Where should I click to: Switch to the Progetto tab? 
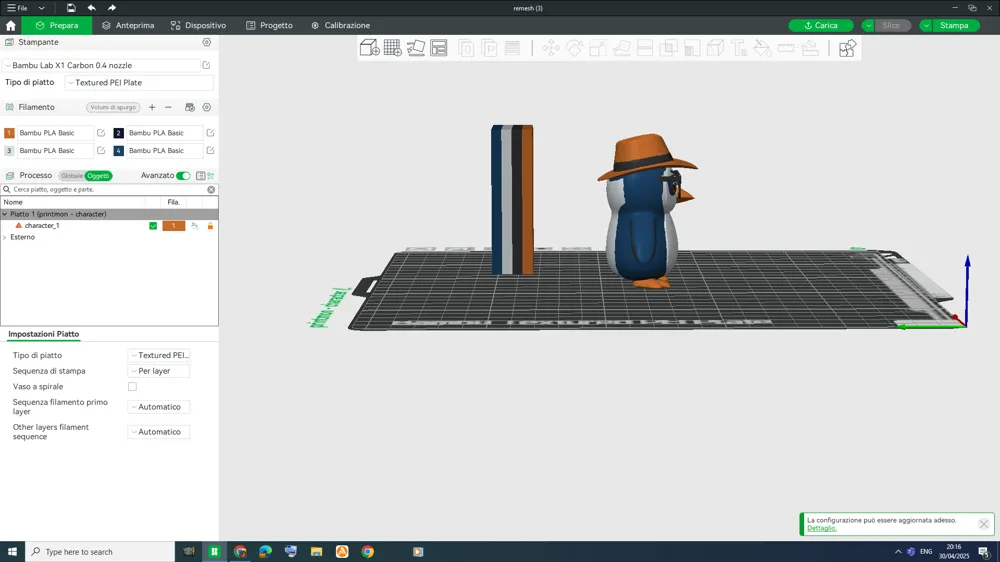269,26
